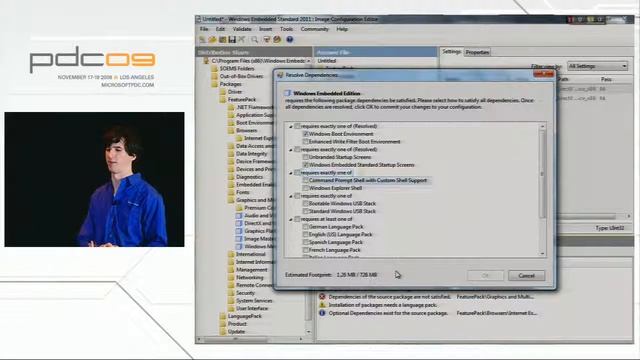Uncheck Windows Boot Environment
This screenshot has width=640, height=360.
(x=305, y=134)
